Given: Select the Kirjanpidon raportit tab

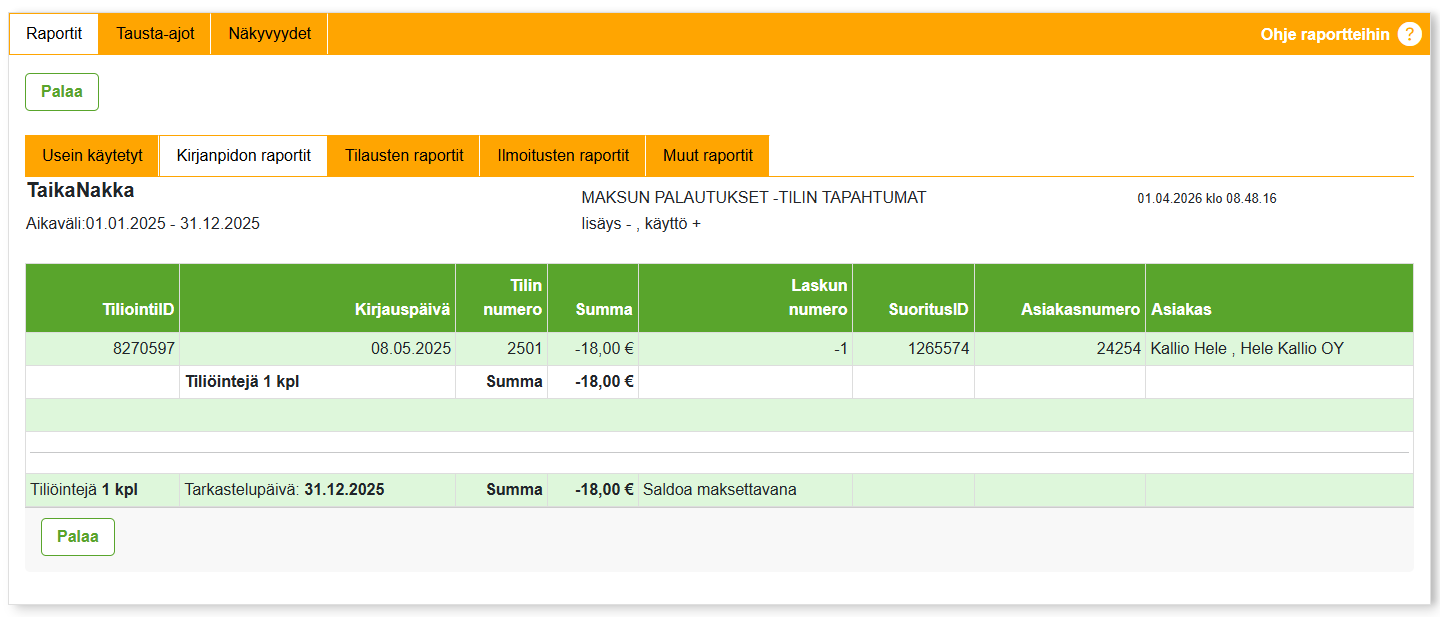Looking at the screenshot, I should [x=244, y=156].
